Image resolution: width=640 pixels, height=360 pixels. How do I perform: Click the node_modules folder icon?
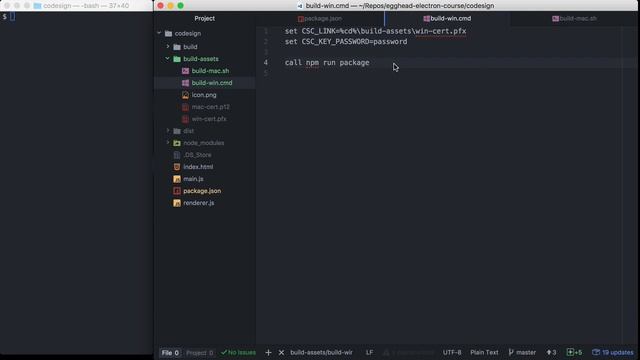[177, 143]
